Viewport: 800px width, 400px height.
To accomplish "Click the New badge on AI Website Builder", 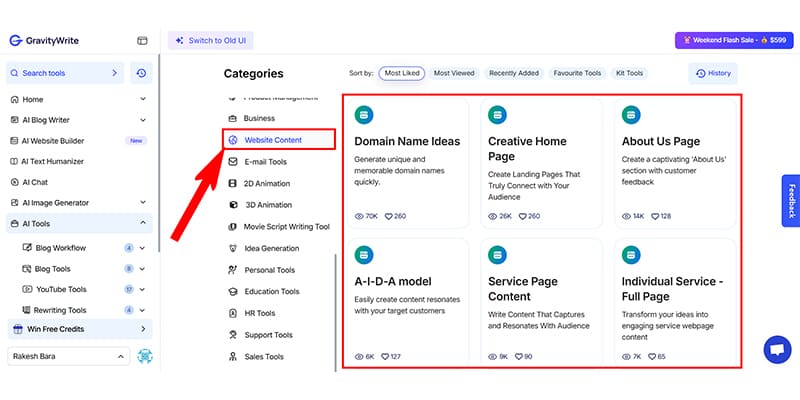I will pyautogui.click(x=136, y=141).
